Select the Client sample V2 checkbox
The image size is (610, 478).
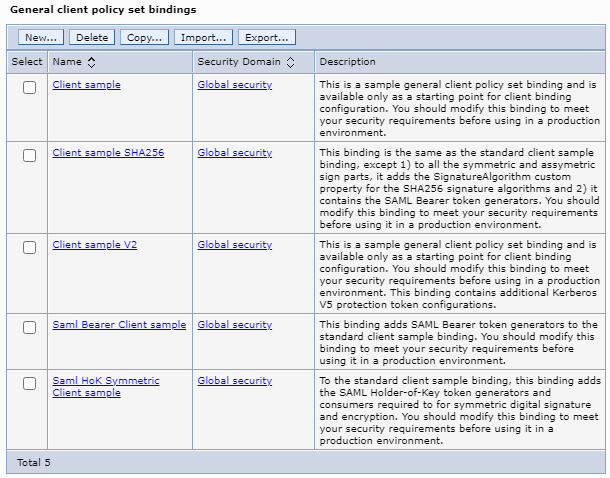point(30,247)
